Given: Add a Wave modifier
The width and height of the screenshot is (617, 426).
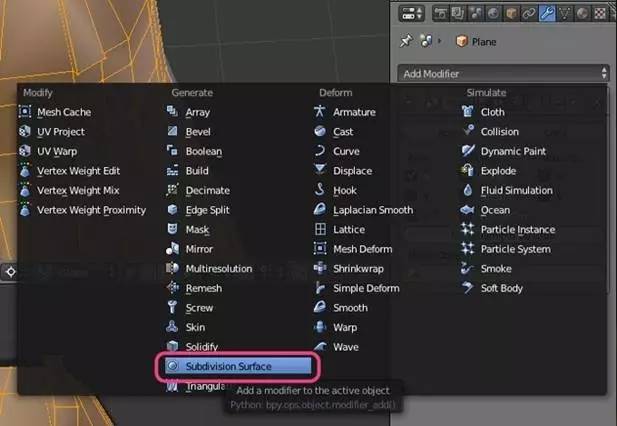Looking at the screenshot, I should point(386,347).
